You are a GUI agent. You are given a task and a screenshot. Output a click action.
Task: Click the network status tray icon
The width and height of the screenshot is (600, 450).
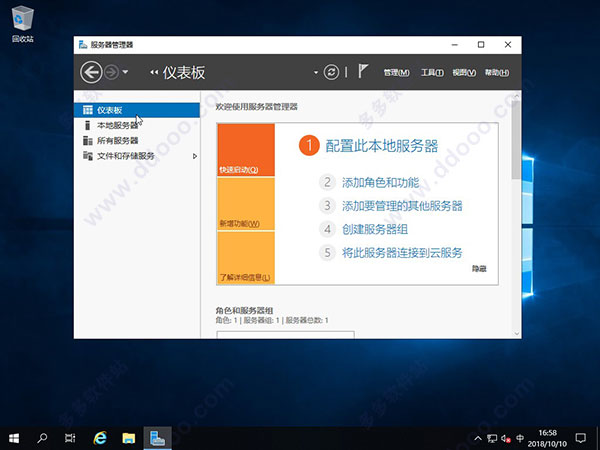(x=492, y=439)
